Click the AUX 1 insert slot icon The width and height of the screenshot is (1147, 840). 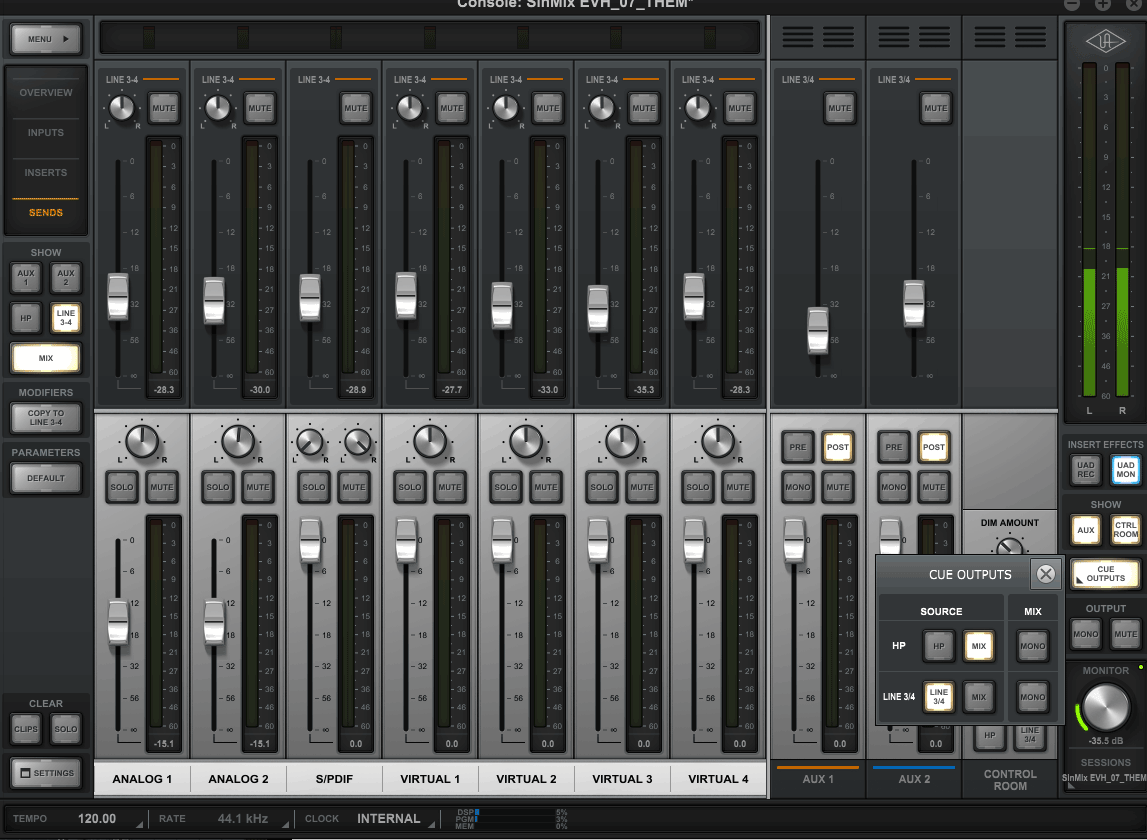[x=818, y=37]
